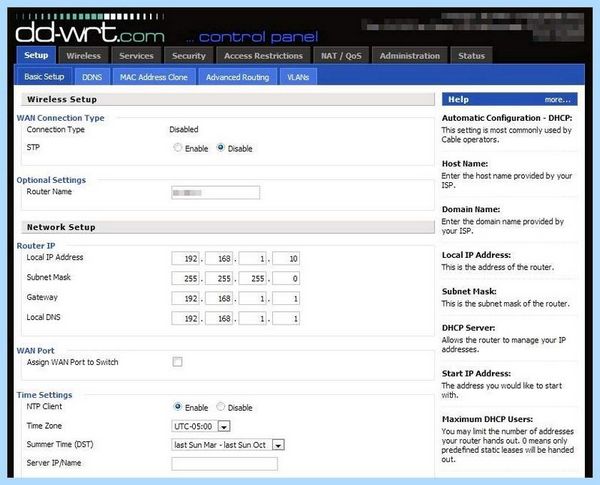Switch to the Wireless tab
Viewport: 600px width, 485px height.
pos(83,56)
